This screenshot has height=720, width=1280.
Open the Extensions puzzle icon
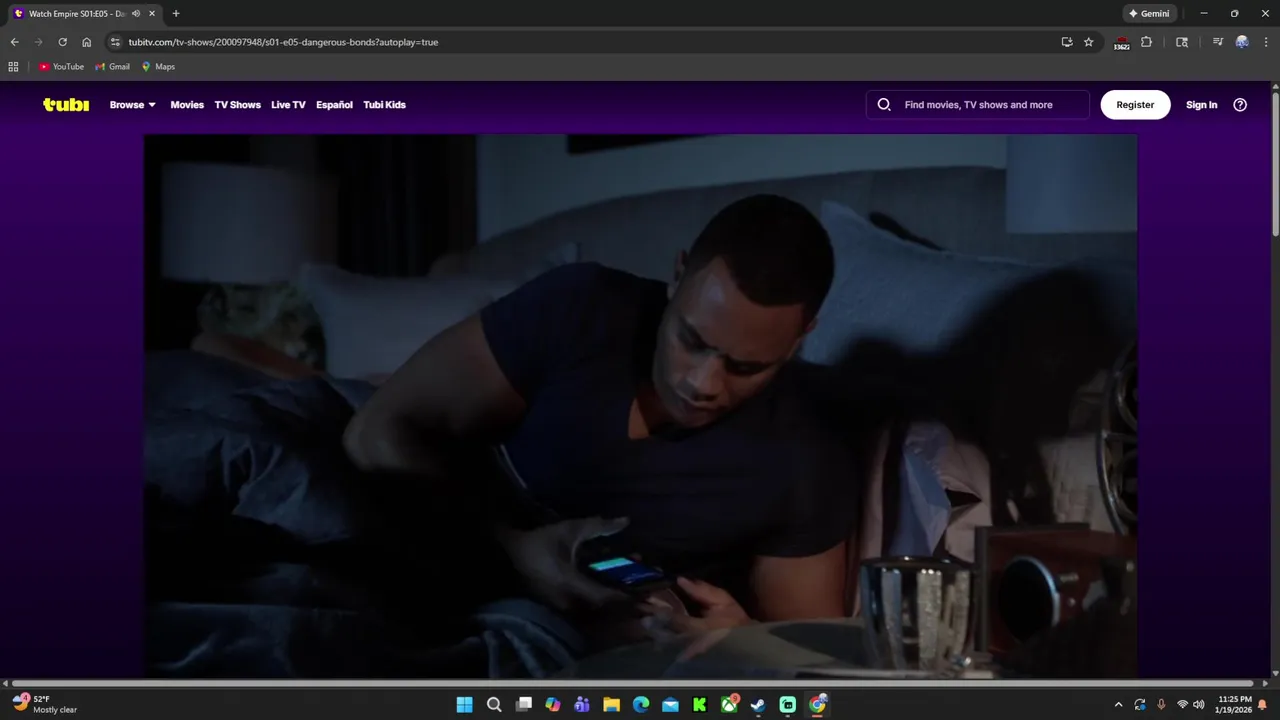1147,42
